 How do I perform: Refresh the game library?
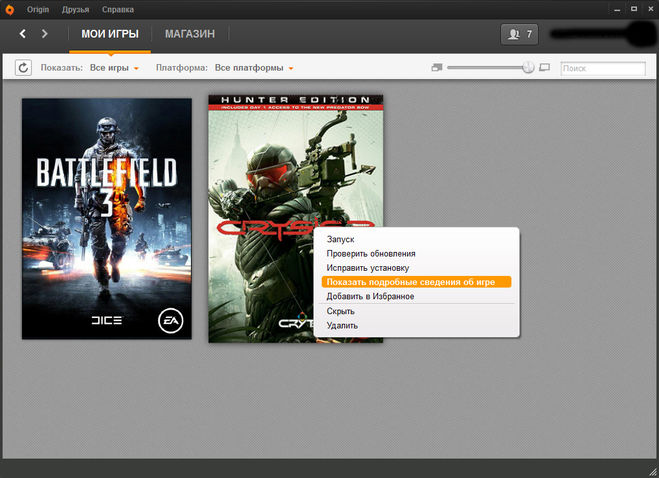23,67
